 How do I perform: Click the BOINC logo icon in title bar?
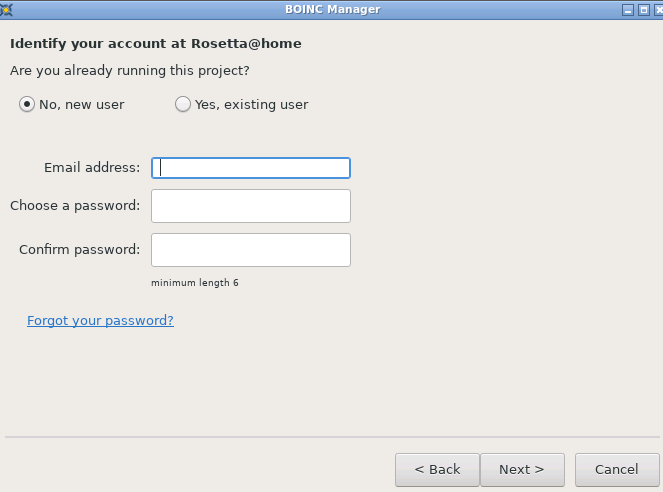6,9
